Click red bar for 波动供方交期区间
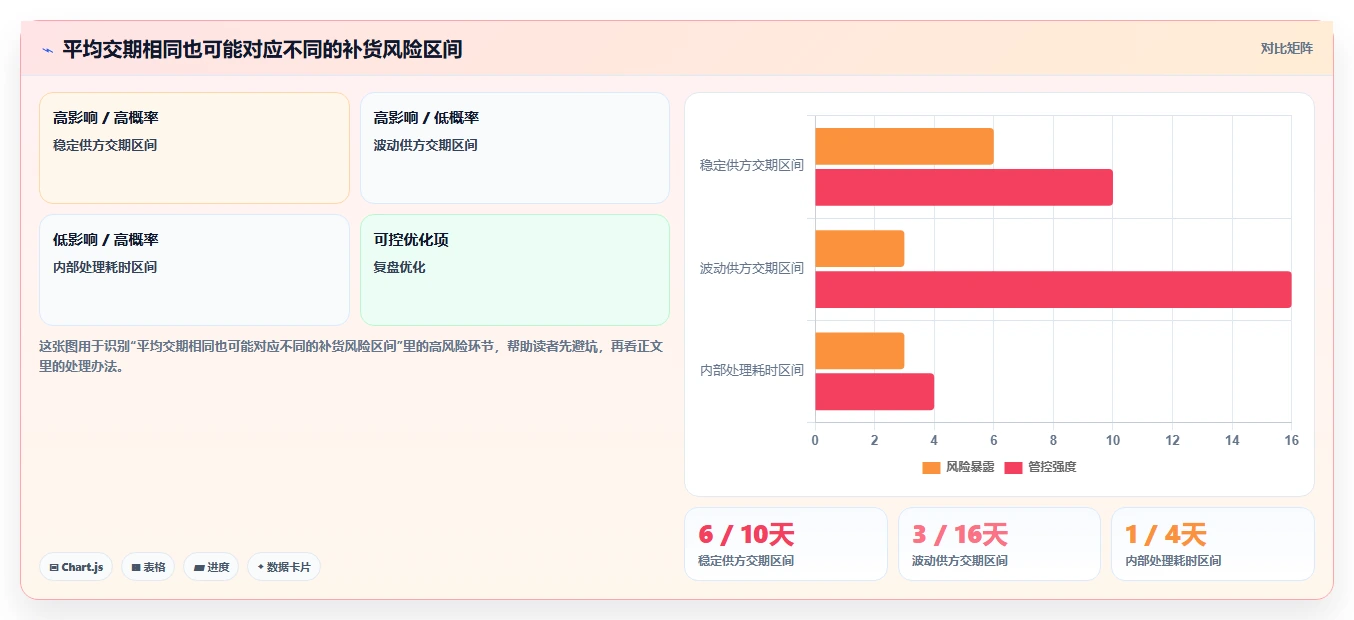The image size is (1354, 620). pyautogui.click(x=1053, y=290)
